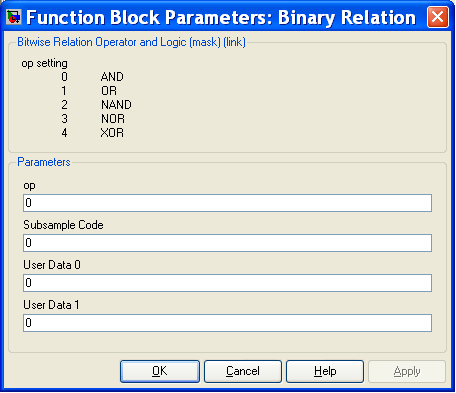Click the 'OR' operator text
Viewport: 456px width, 393px height.
coord(109,91)
